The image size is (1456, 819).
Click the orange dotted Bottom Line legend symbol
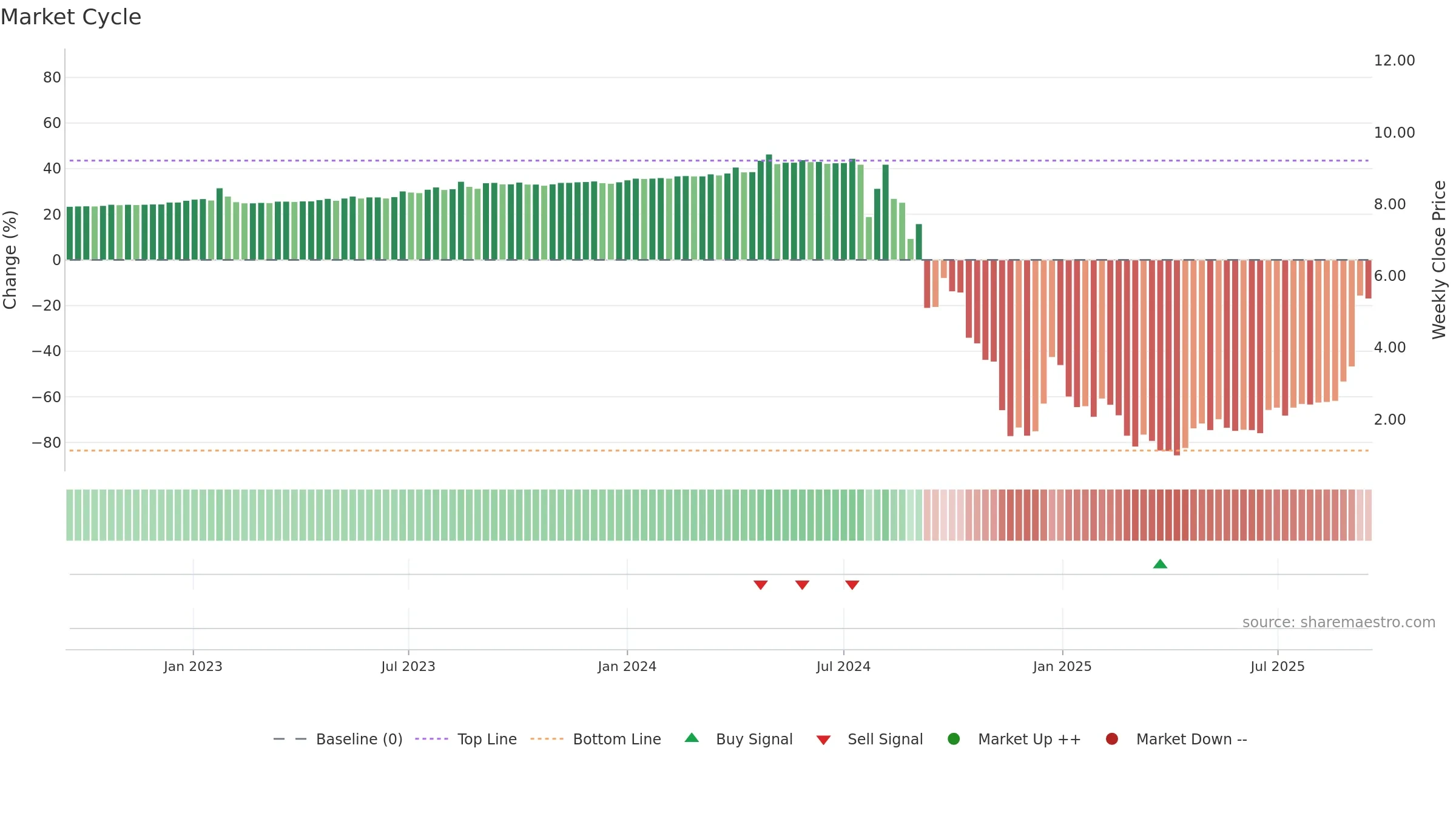[547, 739]
